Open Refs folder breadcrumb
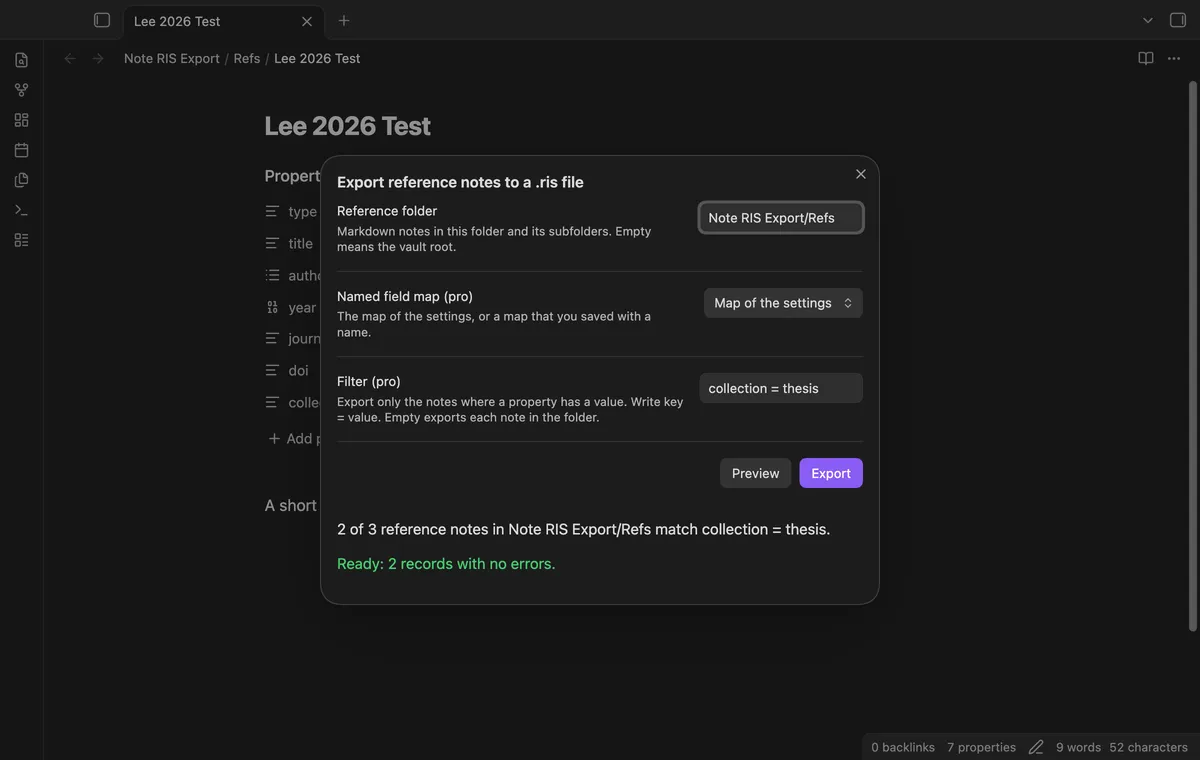 pyautogui.click(x=247, y=59)
